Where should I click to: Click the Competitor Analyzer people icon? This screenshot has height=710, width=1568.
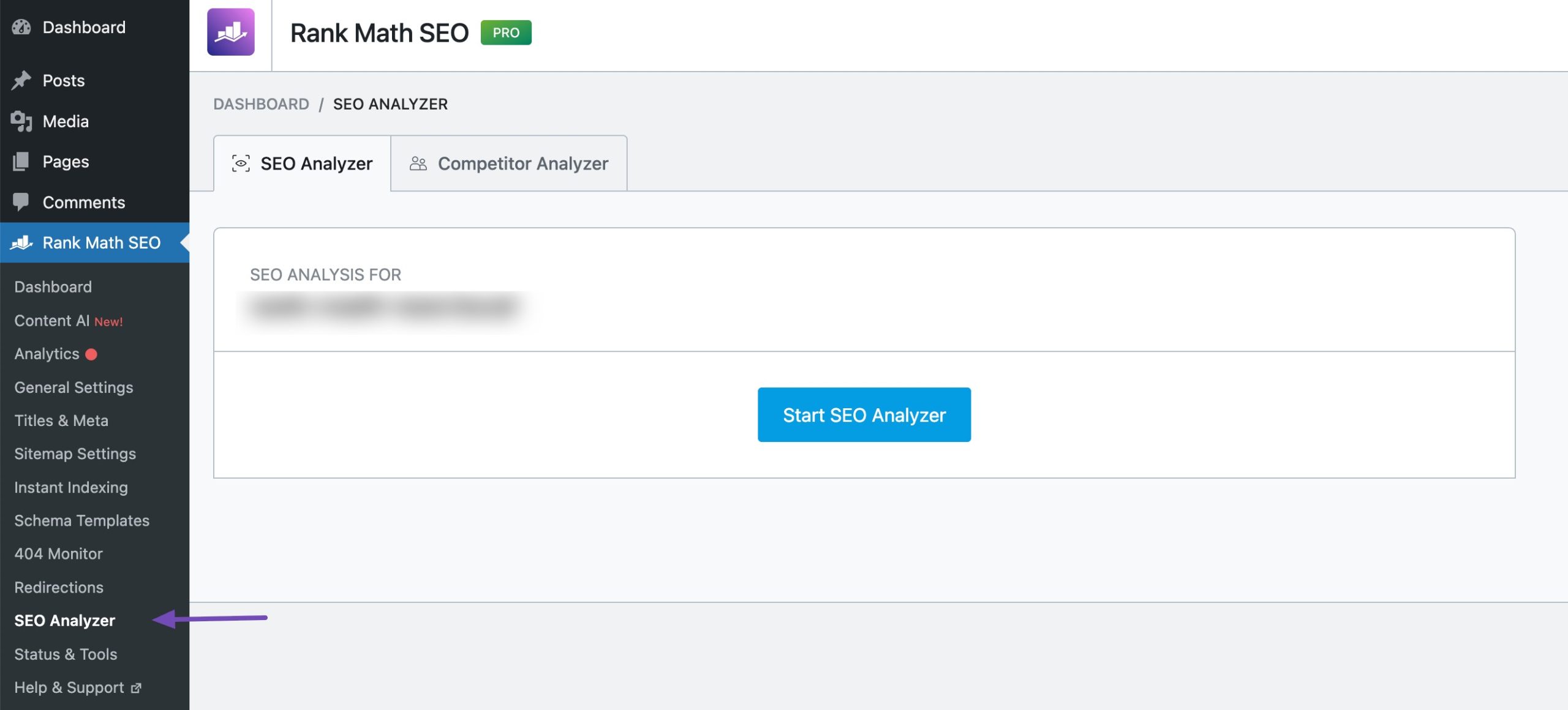418,163
